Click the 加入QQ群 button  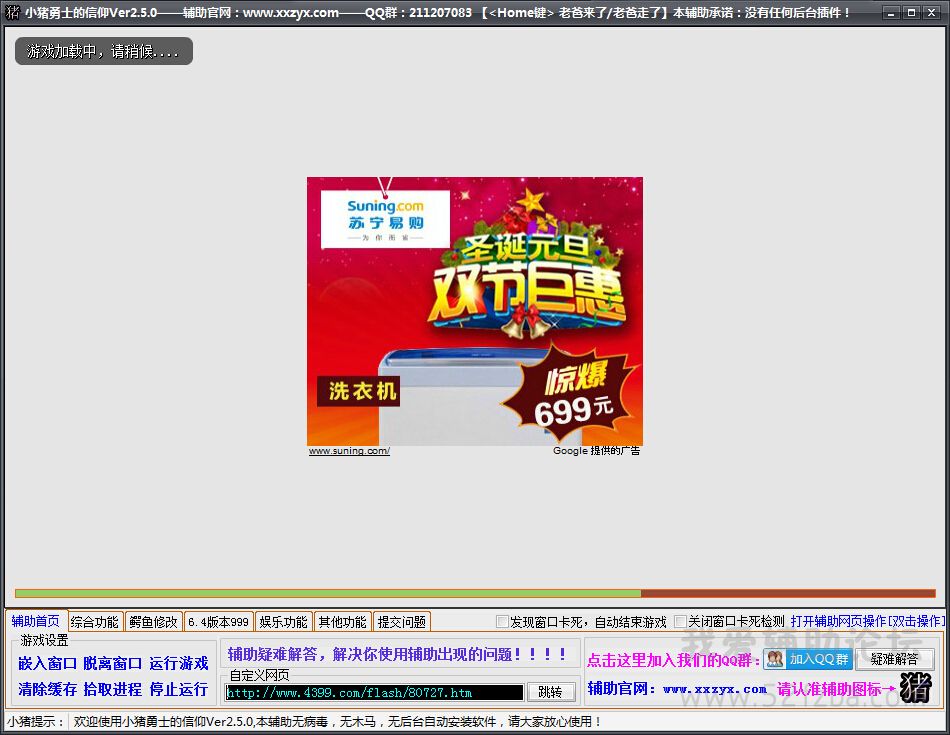click(808, 659)
